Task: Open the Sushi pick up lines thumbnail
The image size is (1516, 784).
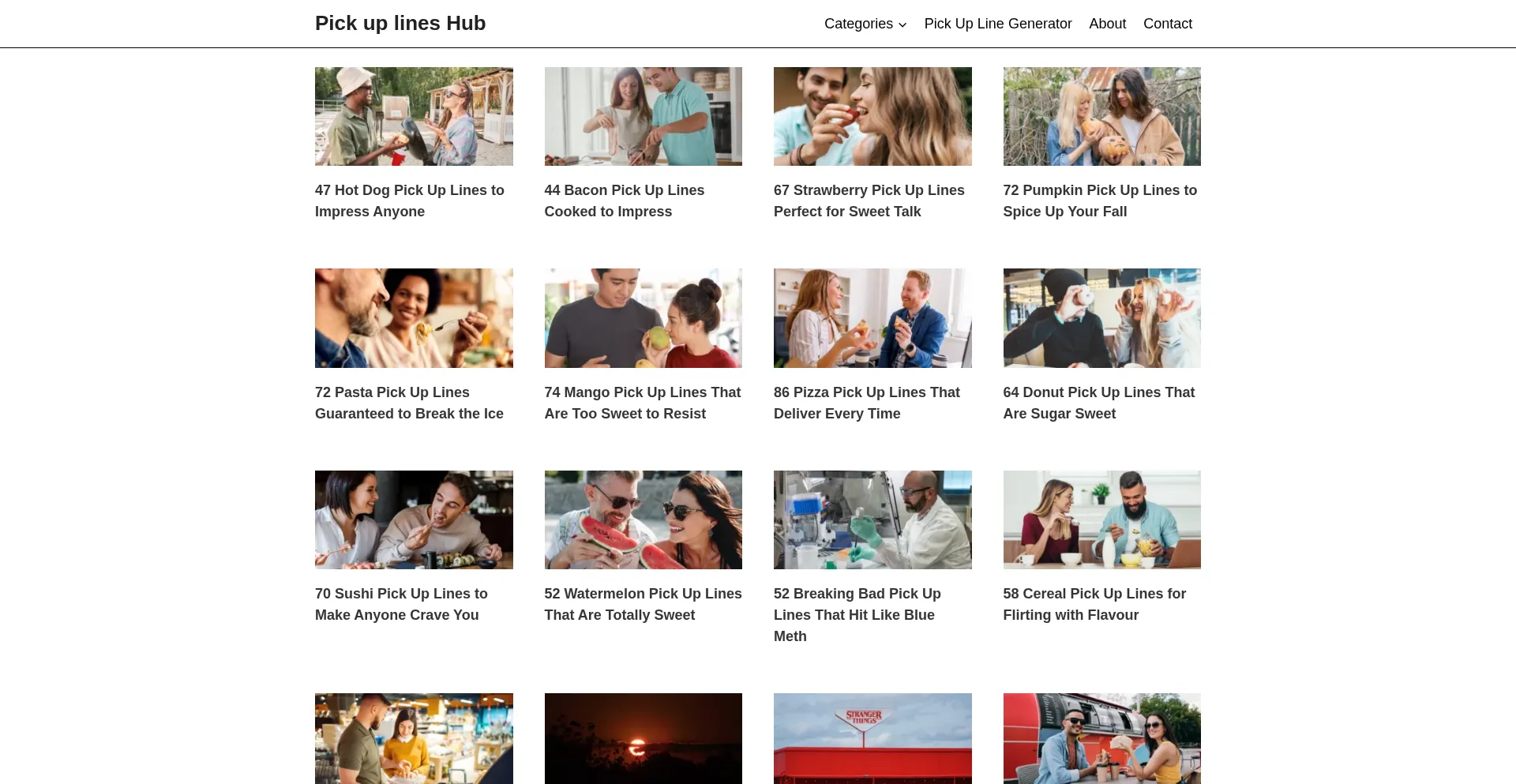Action: point(414,520)
